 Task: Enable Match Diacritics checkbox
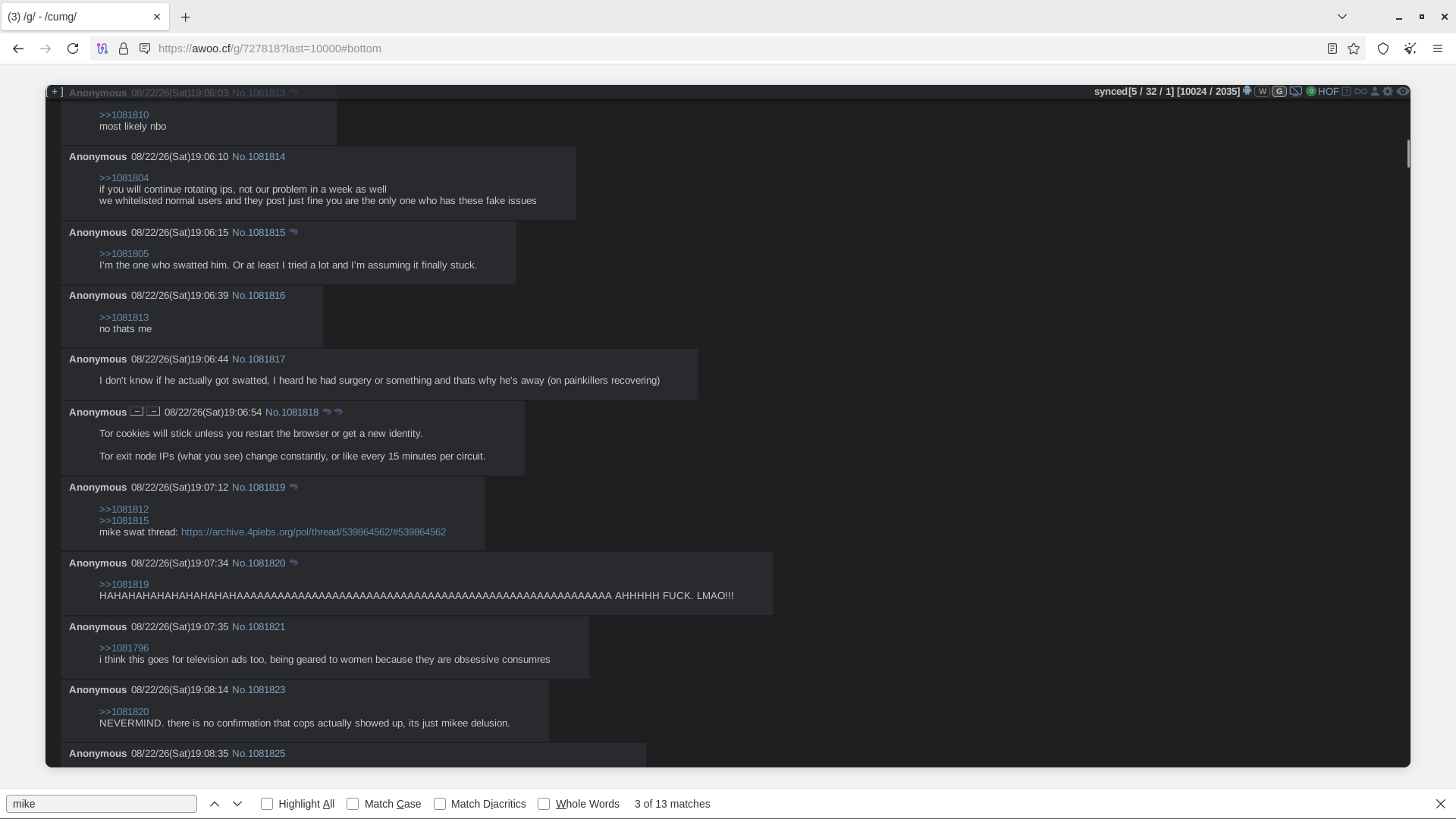coord(440,804)
